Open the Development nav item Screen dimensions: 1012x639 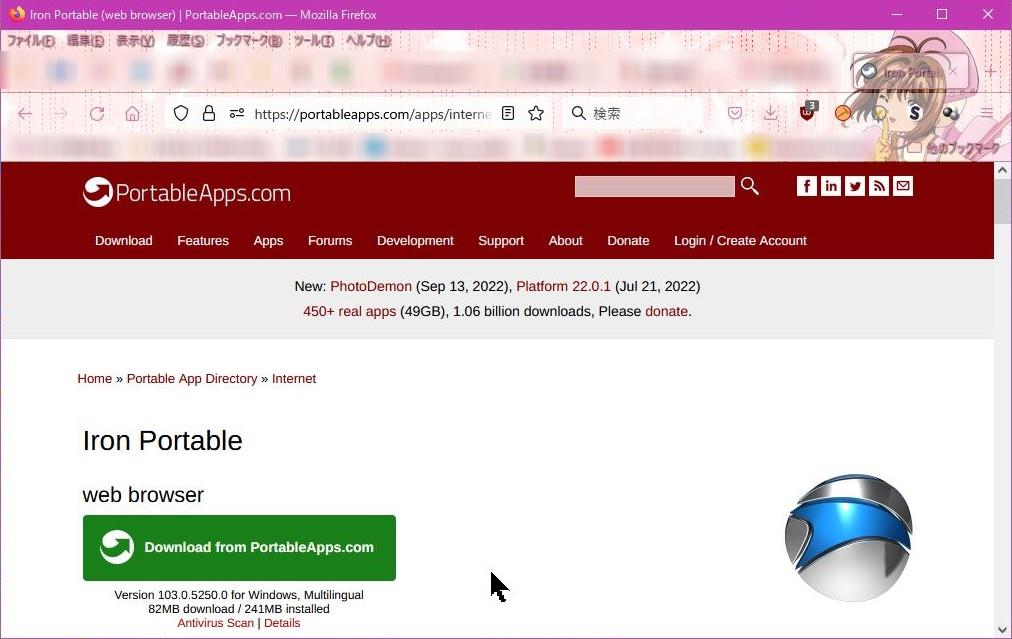pyautogui.click(x=415, y=241)
